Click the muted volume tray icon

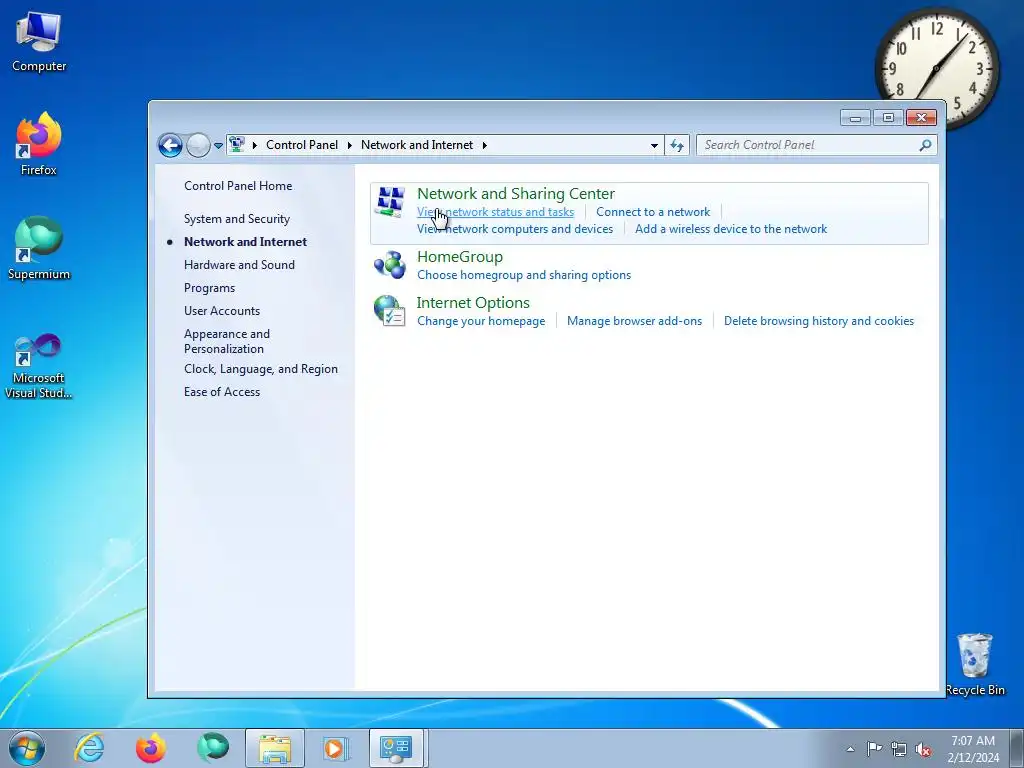923,749
